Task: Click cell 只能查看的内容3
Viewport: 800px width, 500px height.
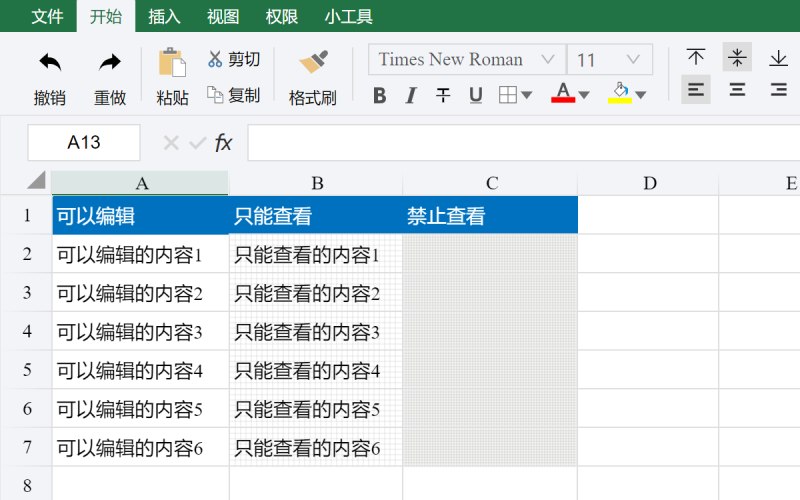Action: [x=316, y=331]
